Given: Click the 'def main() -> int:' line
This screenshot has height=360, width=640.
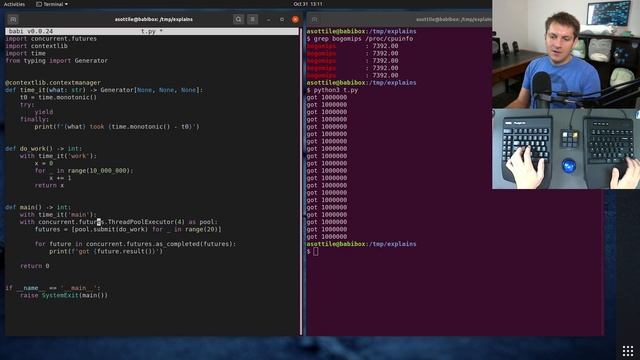Looking at the screenshot, I should [x=38, y=207].
